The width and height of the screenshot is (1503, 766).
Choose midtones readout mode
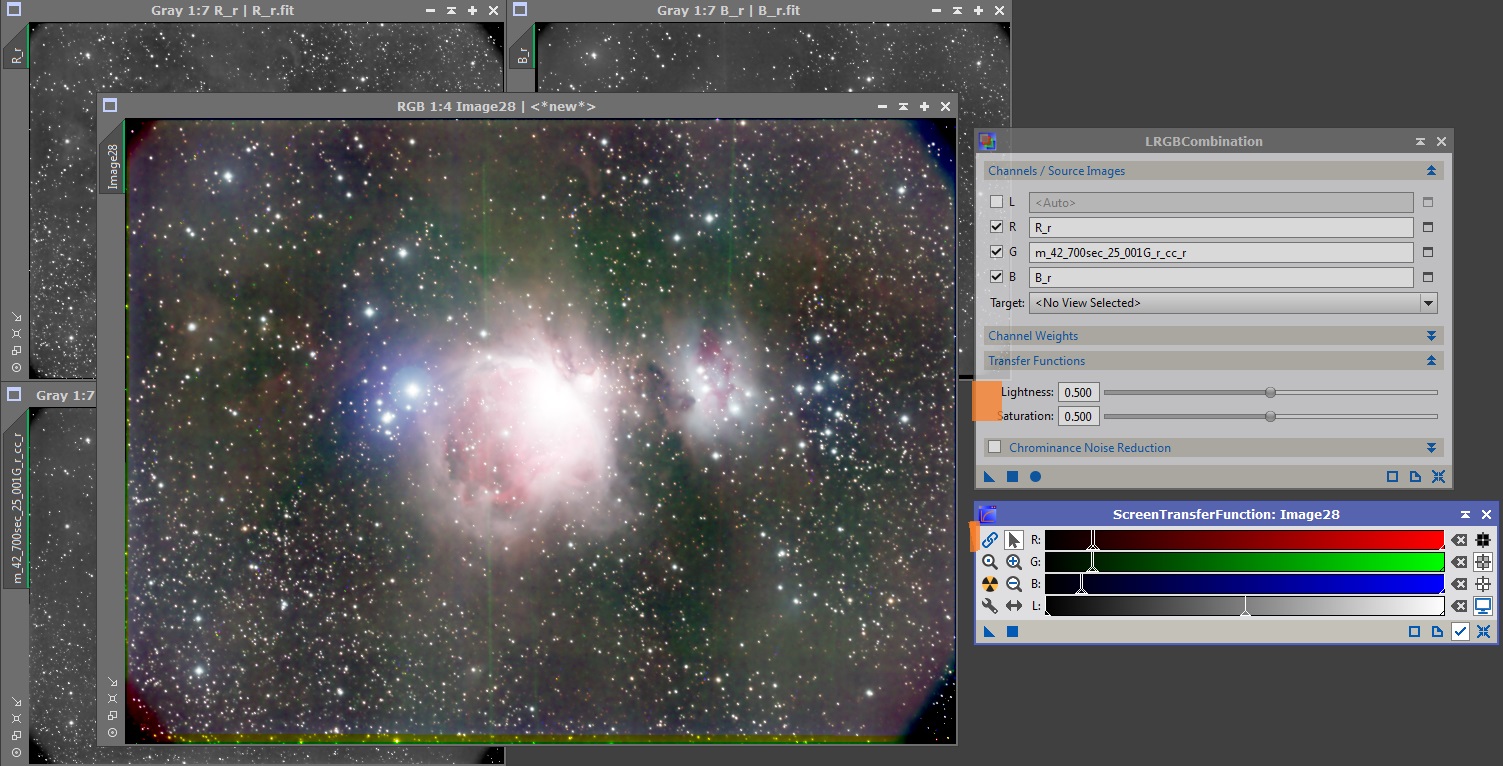[1483, 562]
